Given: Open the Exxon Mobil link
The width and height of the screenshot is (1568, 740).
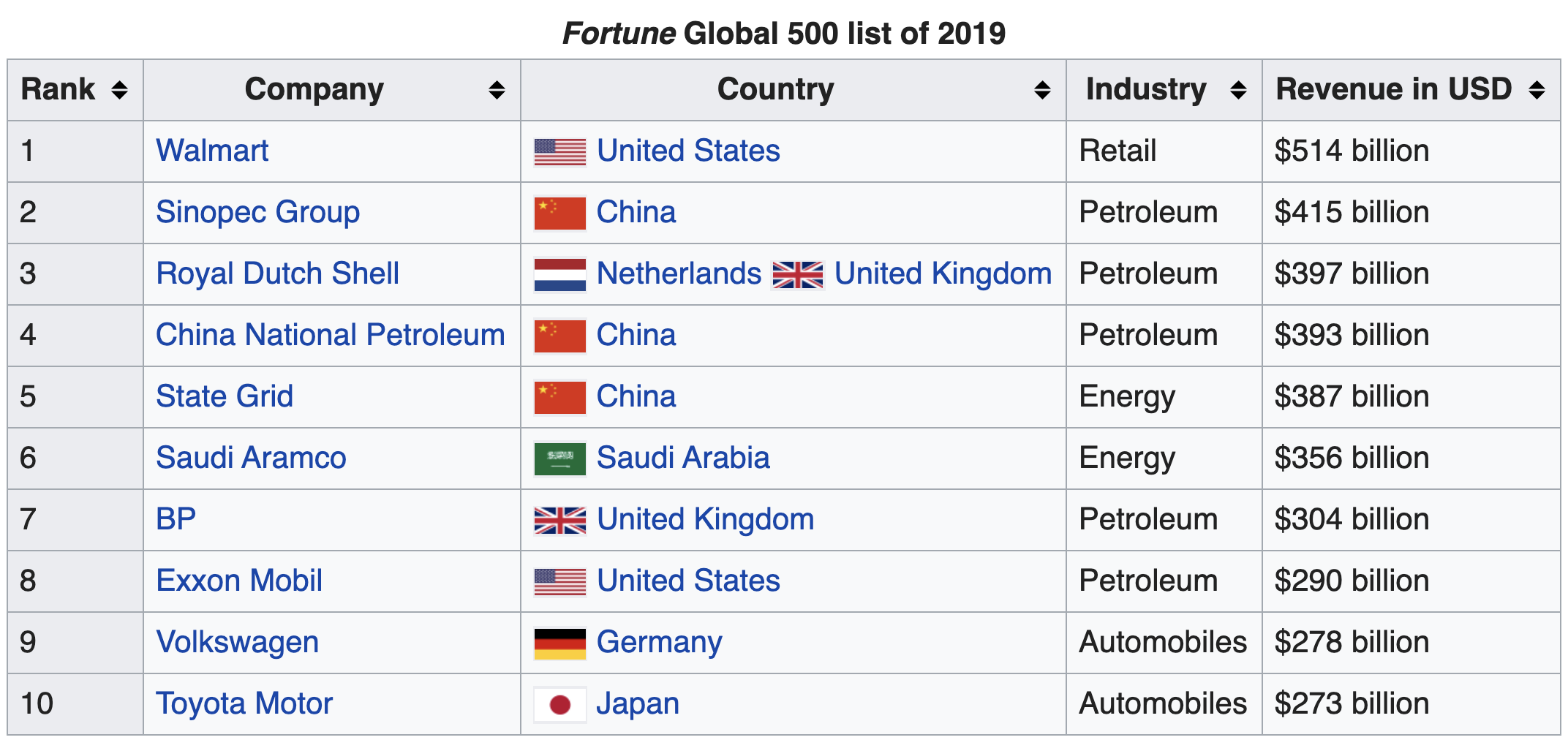Looking at the screenshot, I should [239, 581].
